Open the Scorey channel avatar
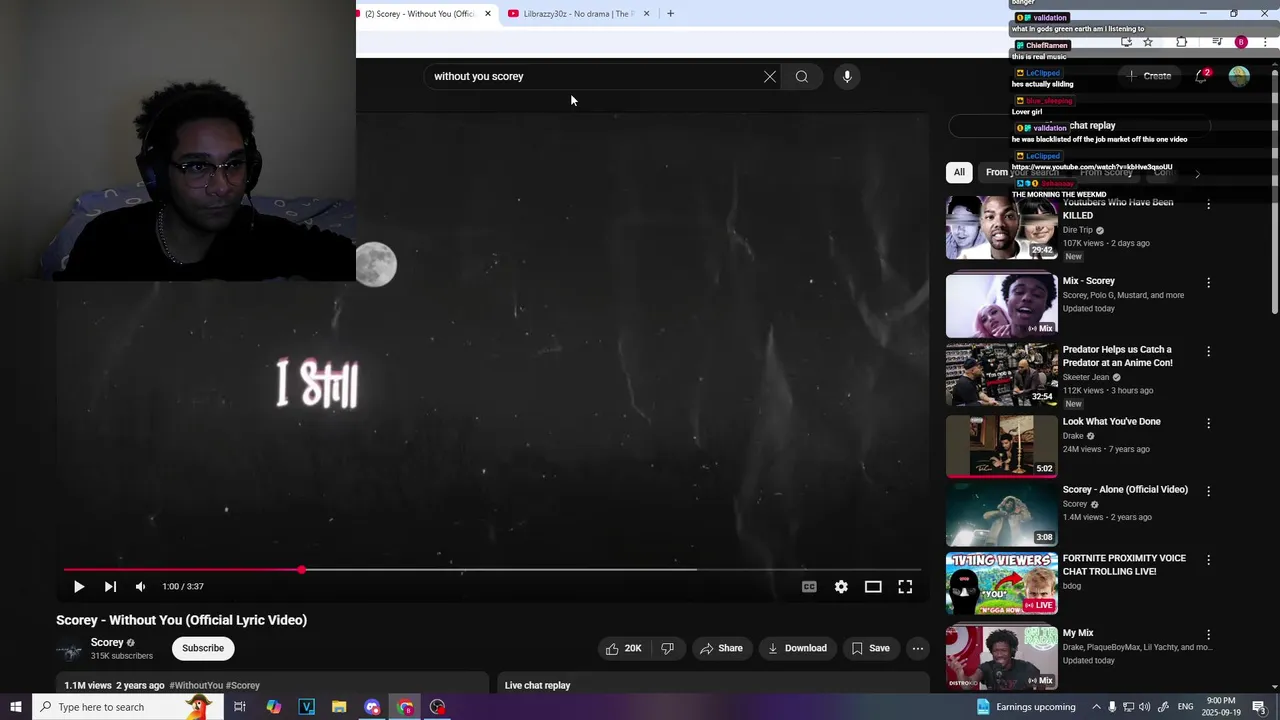The height and width of the screenshot is (720, 1280). 69,650
